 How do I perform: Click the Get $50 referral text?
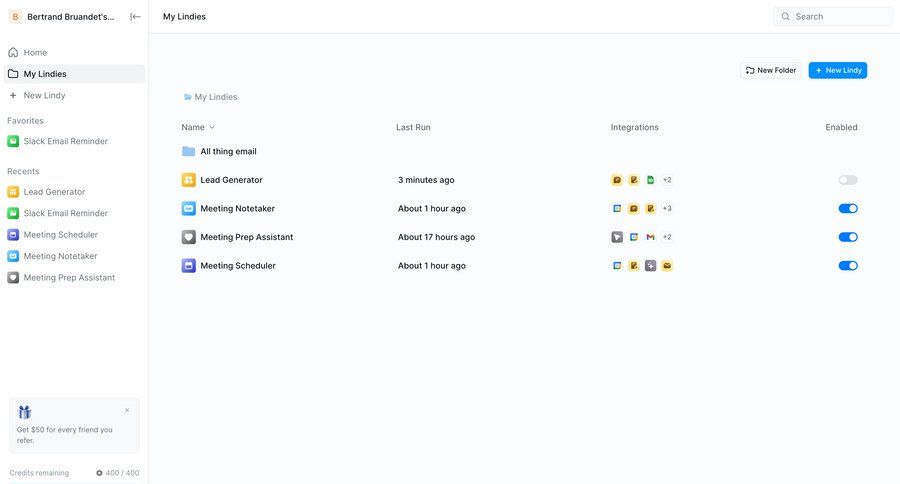[x=64, y=435]
